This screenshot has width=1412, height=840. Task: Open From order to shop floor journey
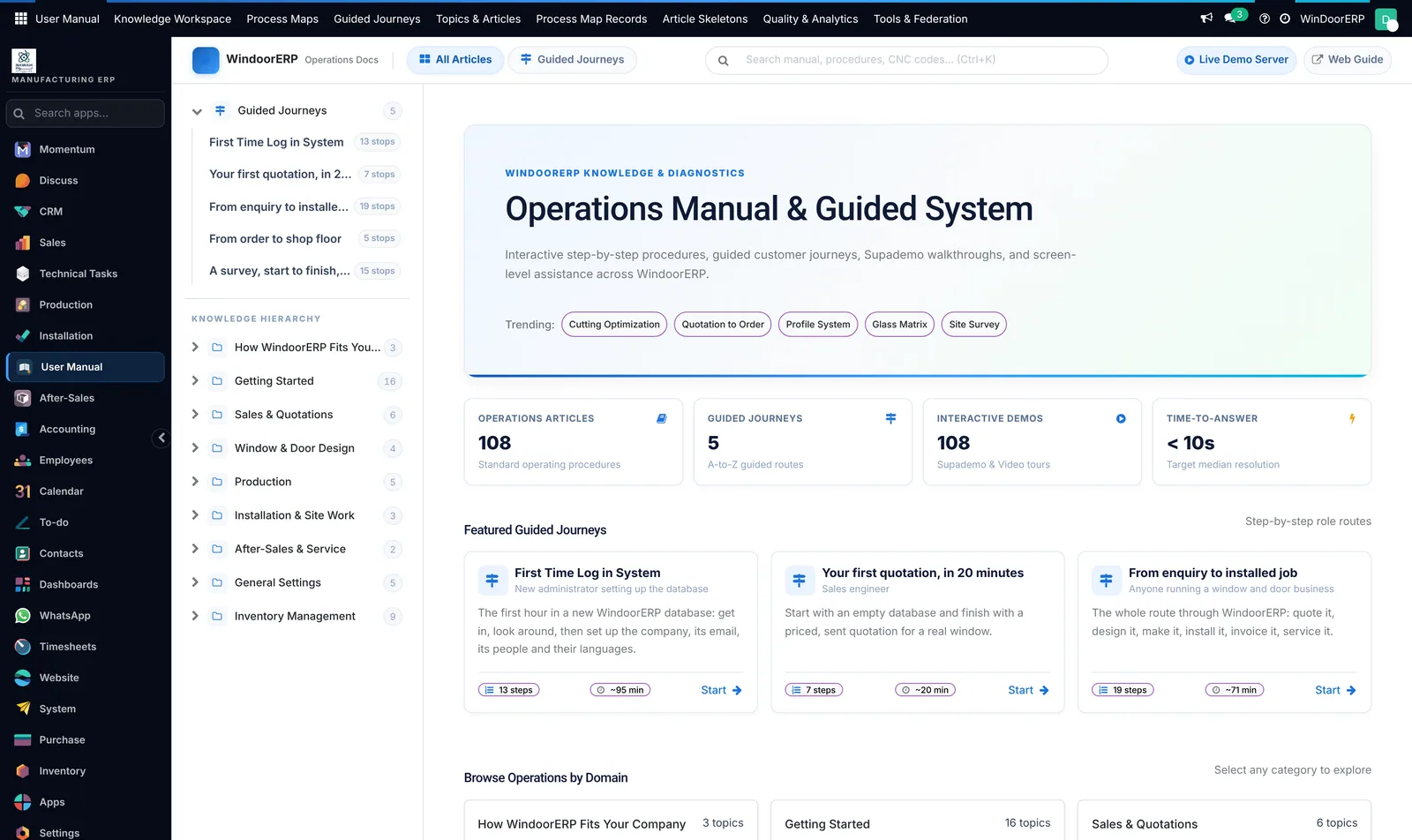(304, 239)
